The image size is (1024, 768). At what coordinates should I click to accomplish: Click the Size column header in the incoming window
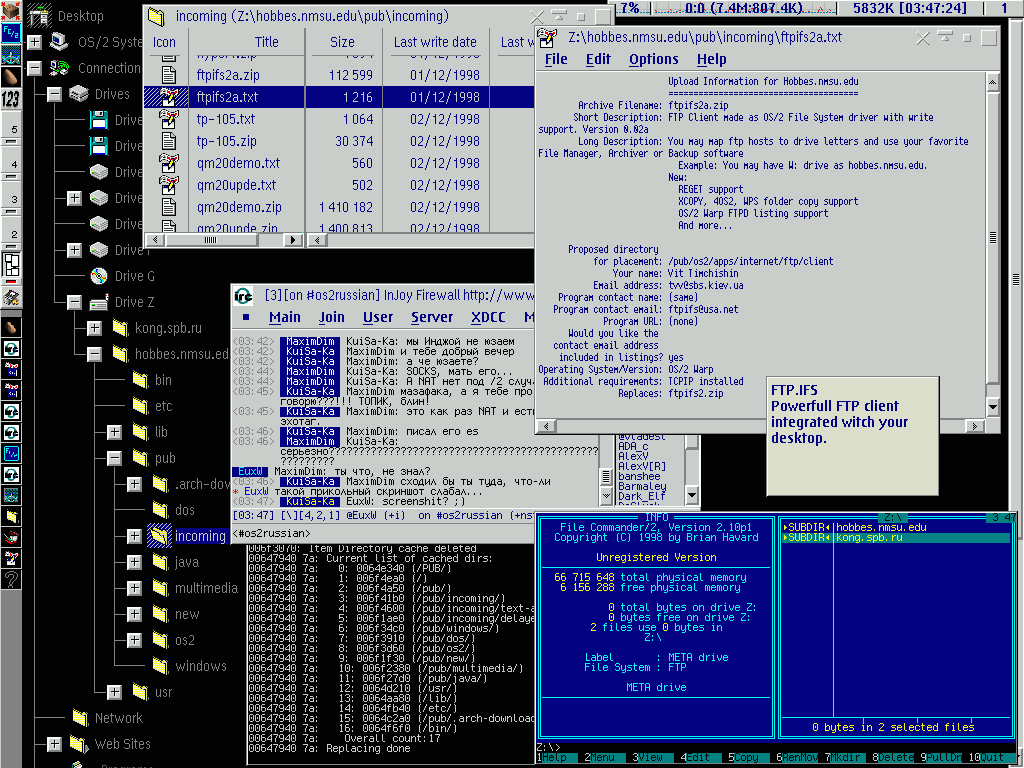[342, 42]
